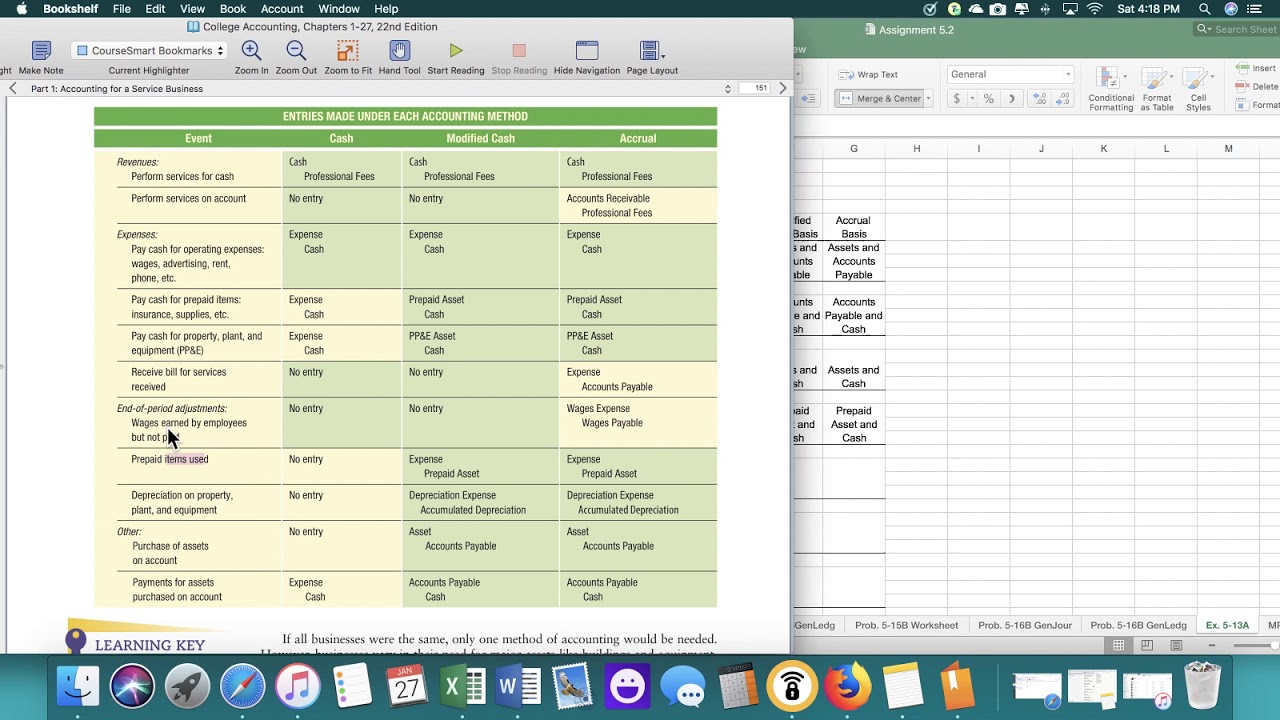Open iTunes from the Dock

click(297, 686)
